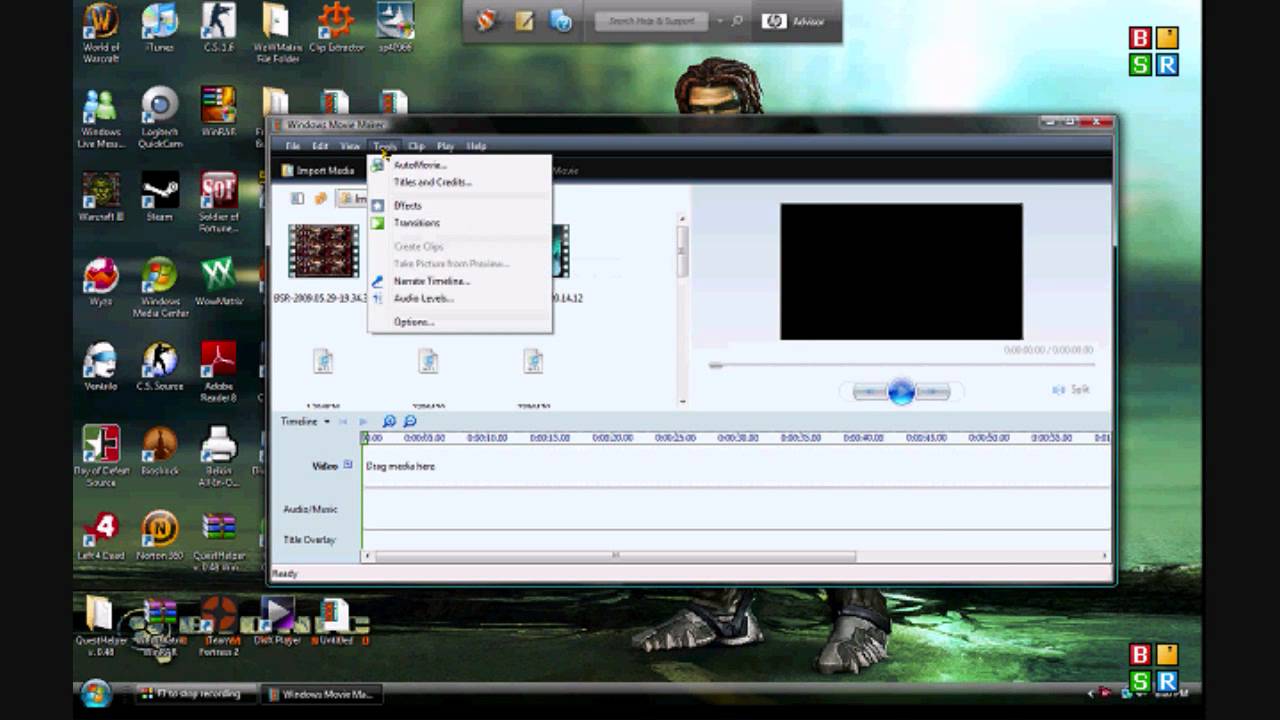Open the World of Warcraft desktop shortcut
1280x720 pixels.
coord(100,33)
